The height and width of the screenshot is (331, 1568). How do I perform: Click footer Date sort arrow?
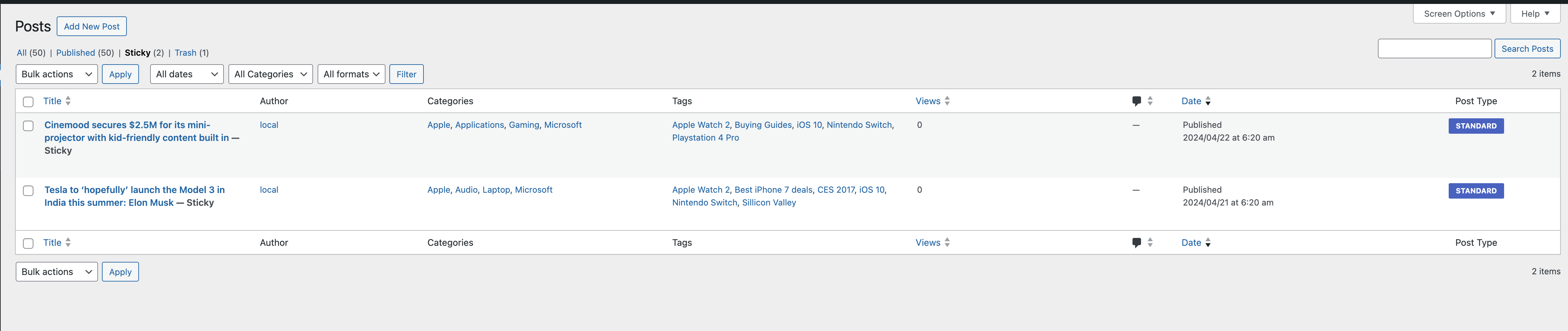click(1208, 243)
